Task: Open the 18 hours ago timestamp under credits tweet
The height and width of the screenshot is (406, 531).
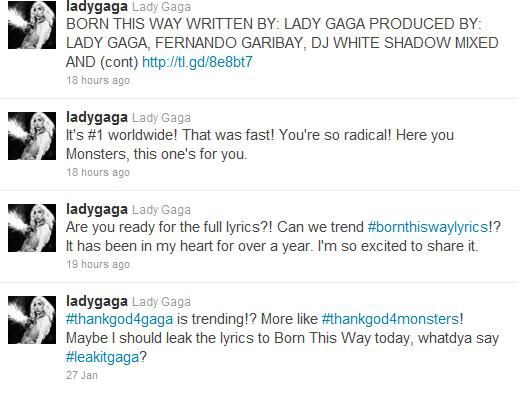Action: pos(98,80)
